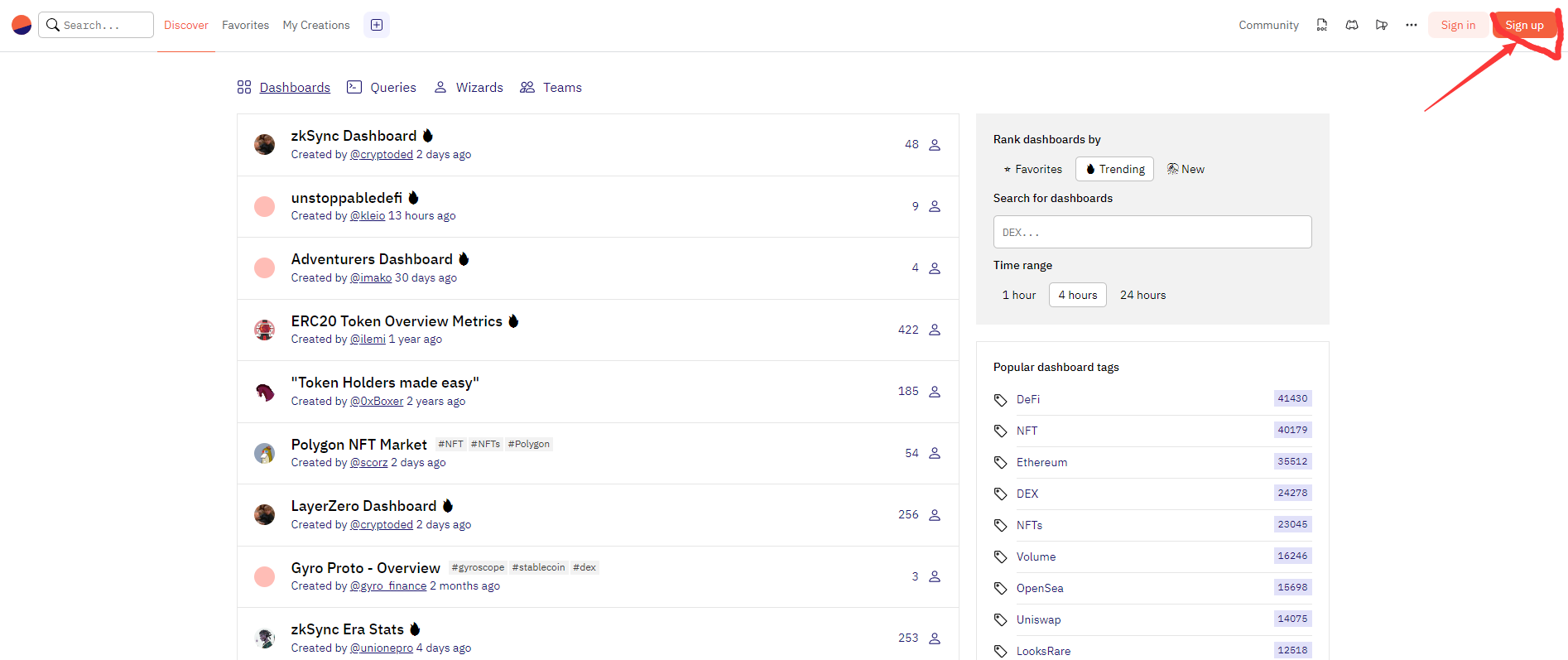The width and height of the screenshot is (1568, 660).
Task: Click the ERC20 Token Overview creator avatar
Action: tap(264, 330)
